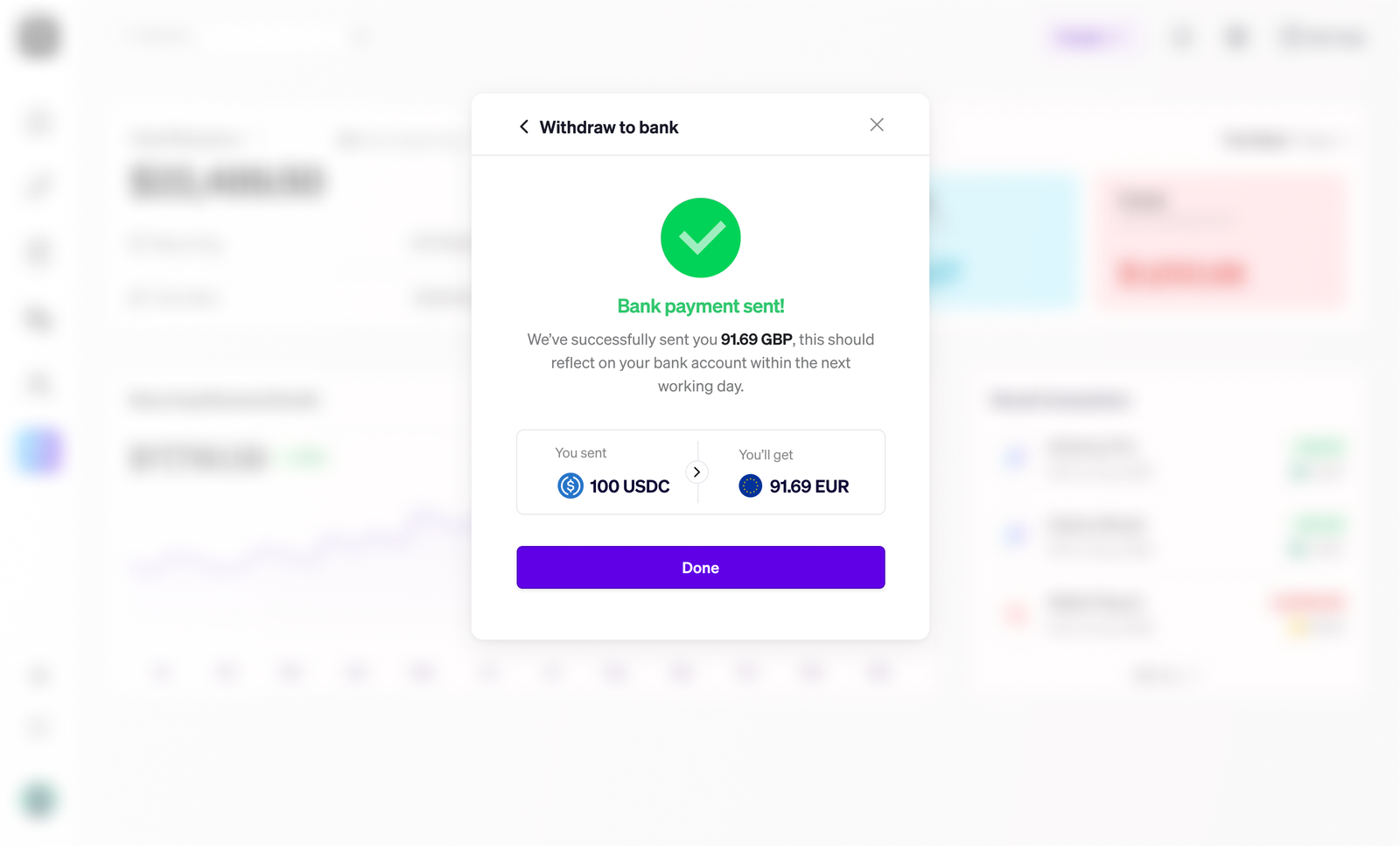Image resolution: width=1400 pixels, height=846 pixels.
Task: Click the blurred red button in pink card
Action: coord(1180,274)
